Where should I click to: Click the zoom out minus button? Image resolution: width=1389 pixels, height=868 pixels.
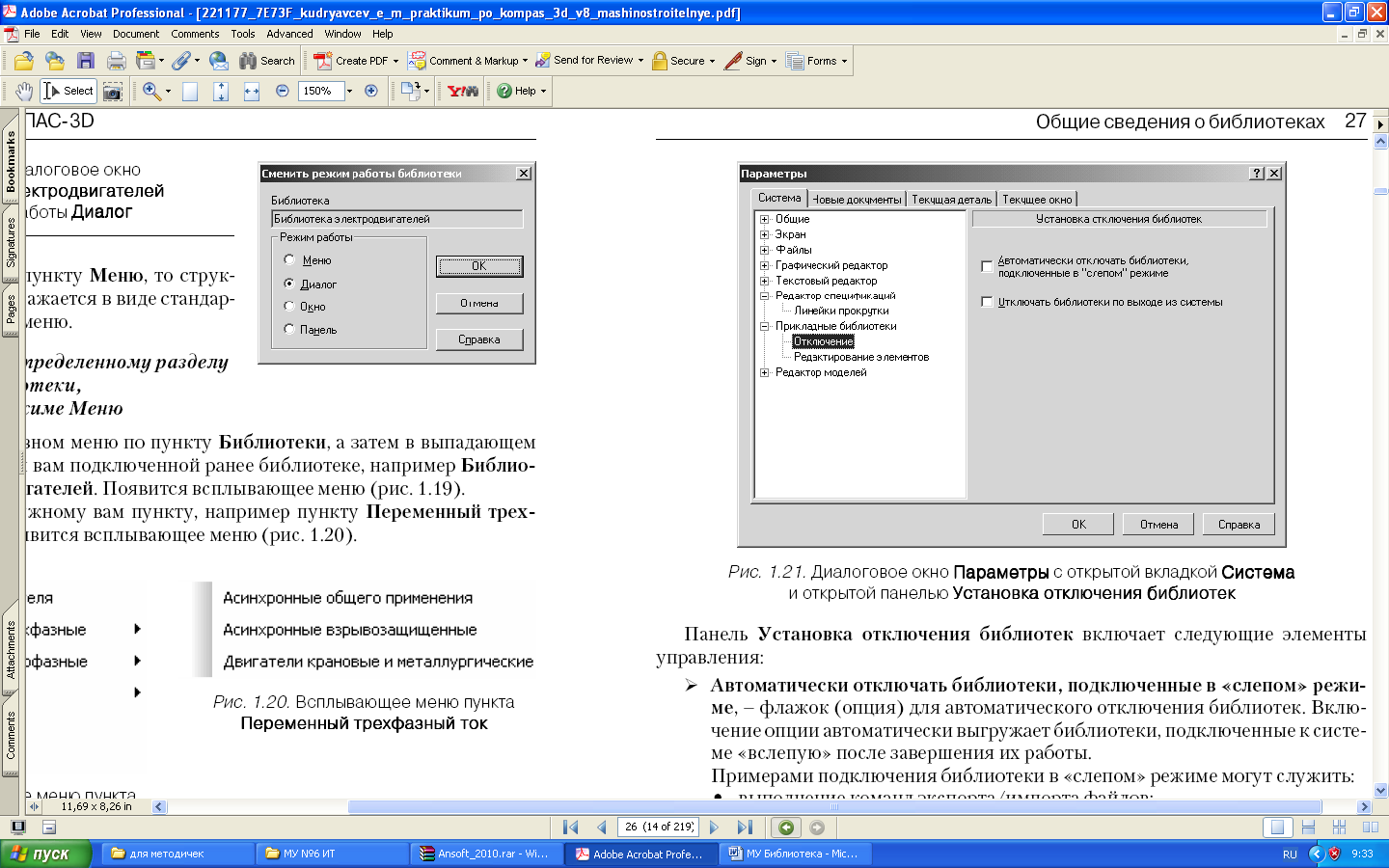click(x=283, y=91)
